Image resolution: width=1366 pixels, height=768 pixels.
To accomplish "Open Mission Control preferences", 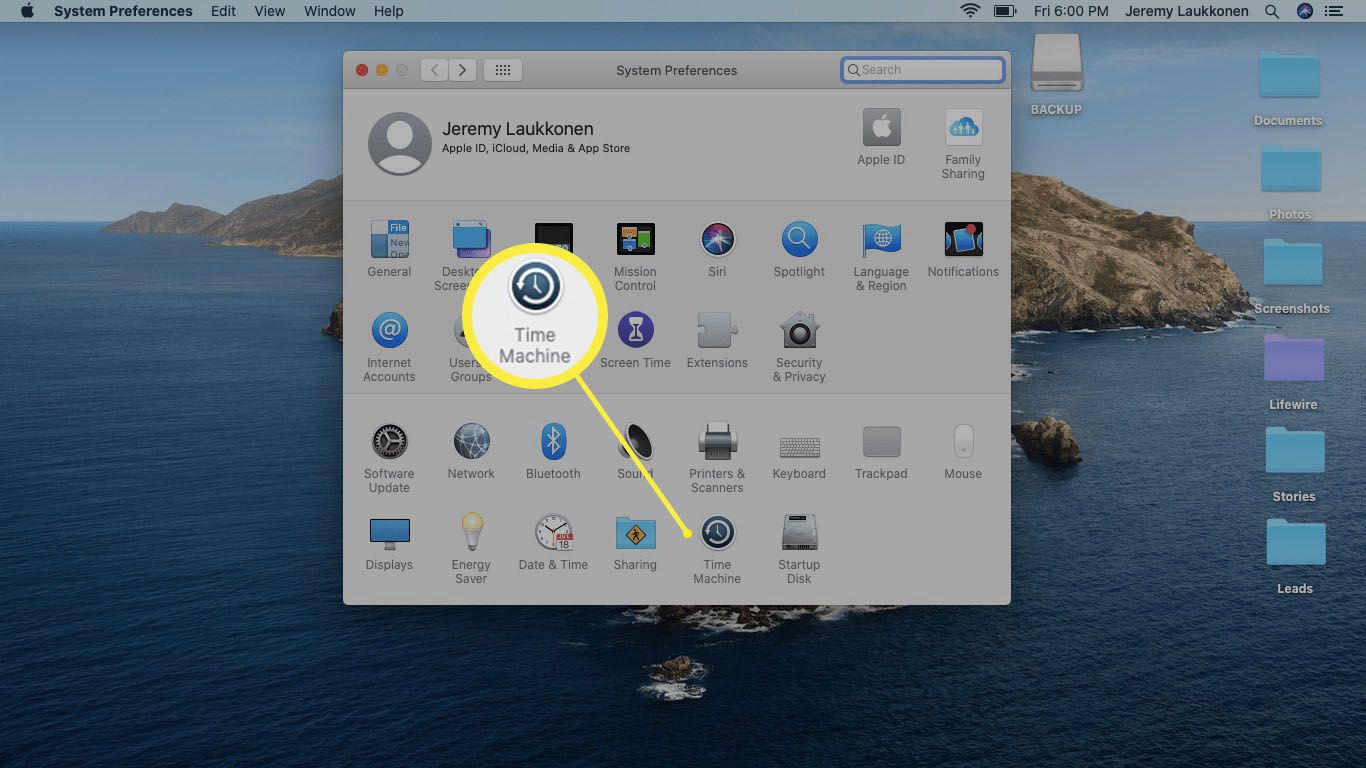I will (635, 240).
